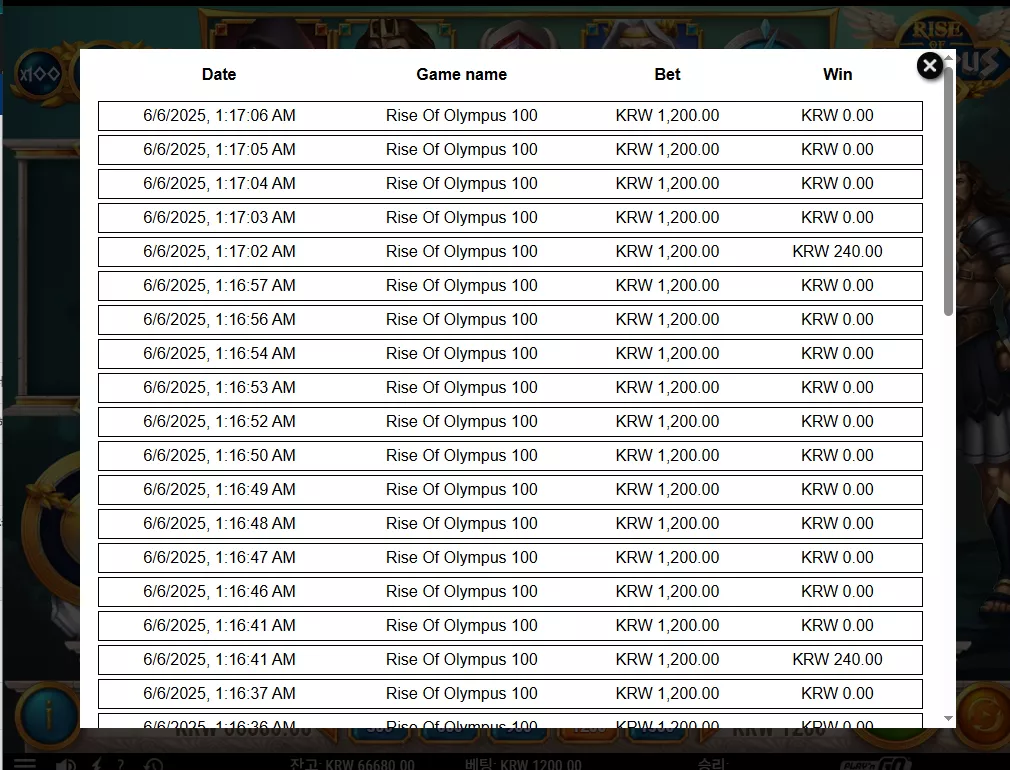Image resolution: width=1010 pixels, height=770 pixels.
Task: Click bet amount in 1:16:48 AM row
Action: point(667,523)
